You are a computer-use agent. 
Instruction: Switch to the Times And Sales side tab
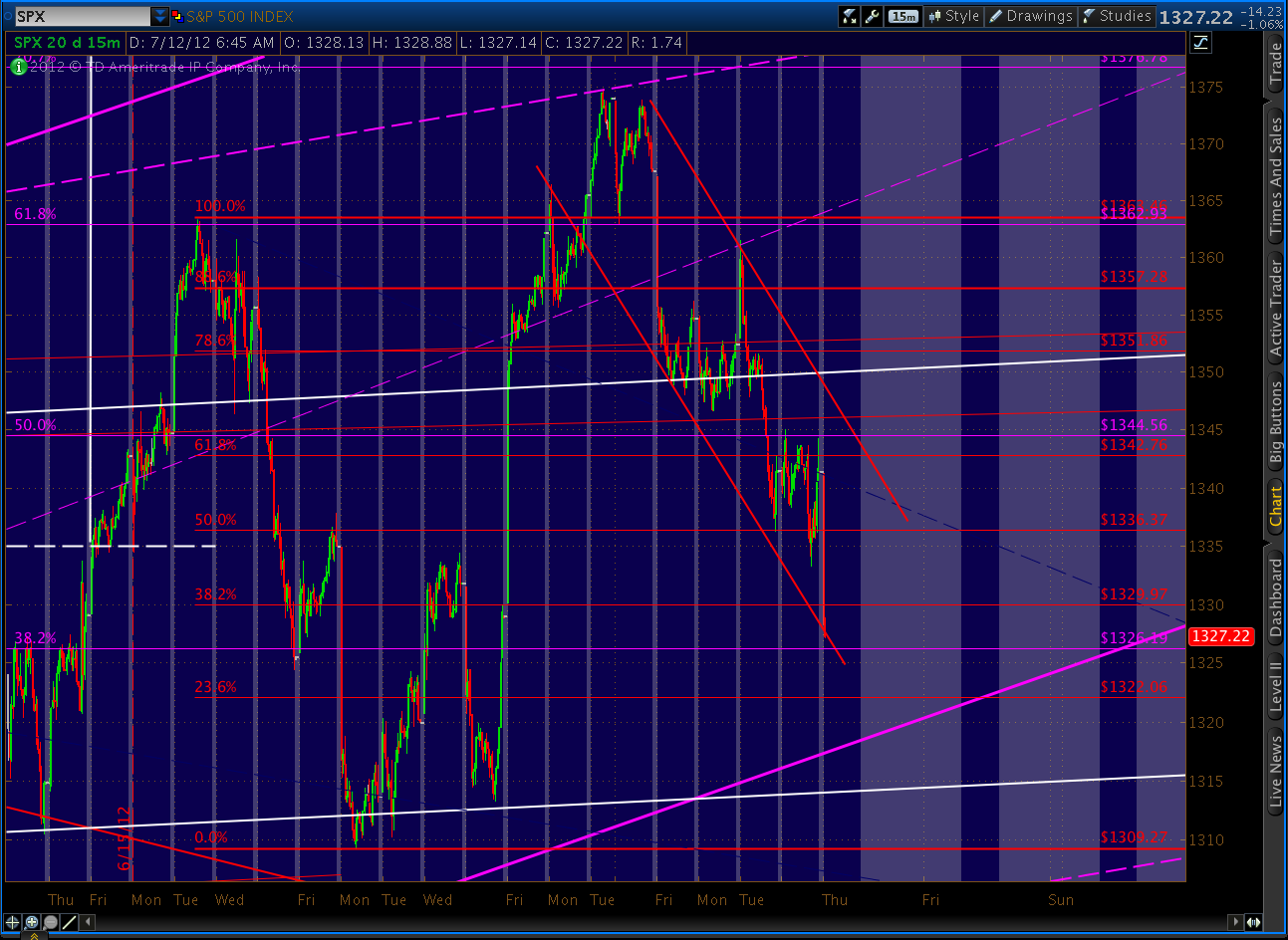[1275, 176]
